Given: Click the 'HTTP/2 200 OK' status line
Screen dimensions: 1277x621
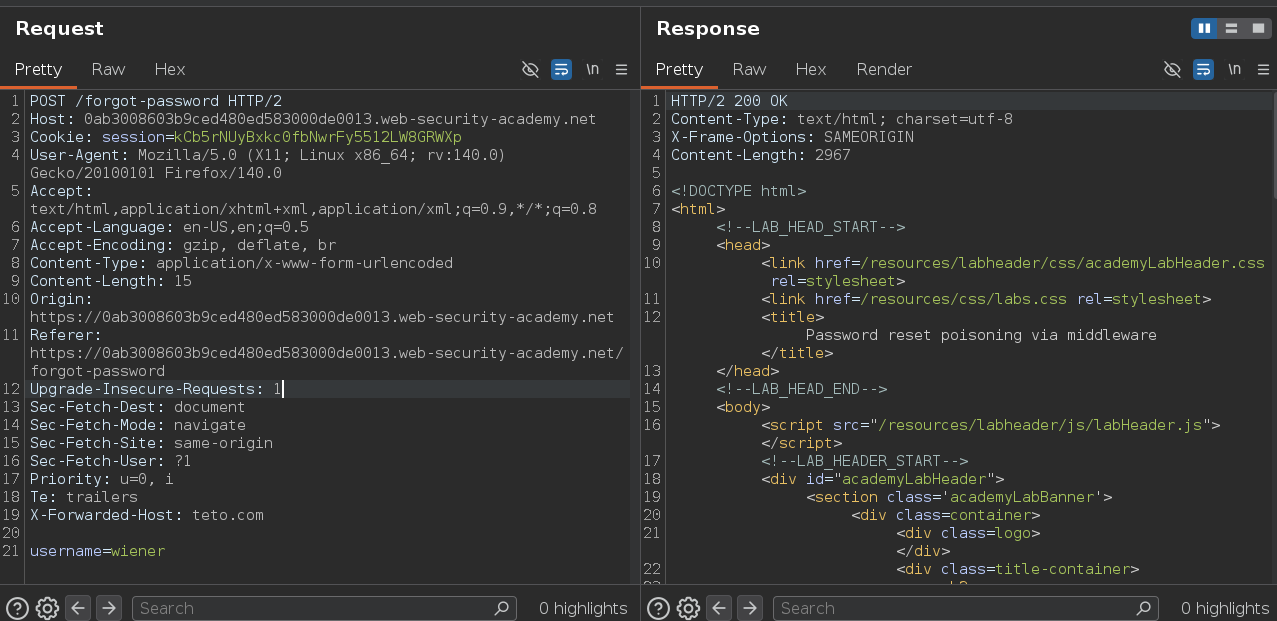Looking at the screenshot, I should [x=729, y=101].
